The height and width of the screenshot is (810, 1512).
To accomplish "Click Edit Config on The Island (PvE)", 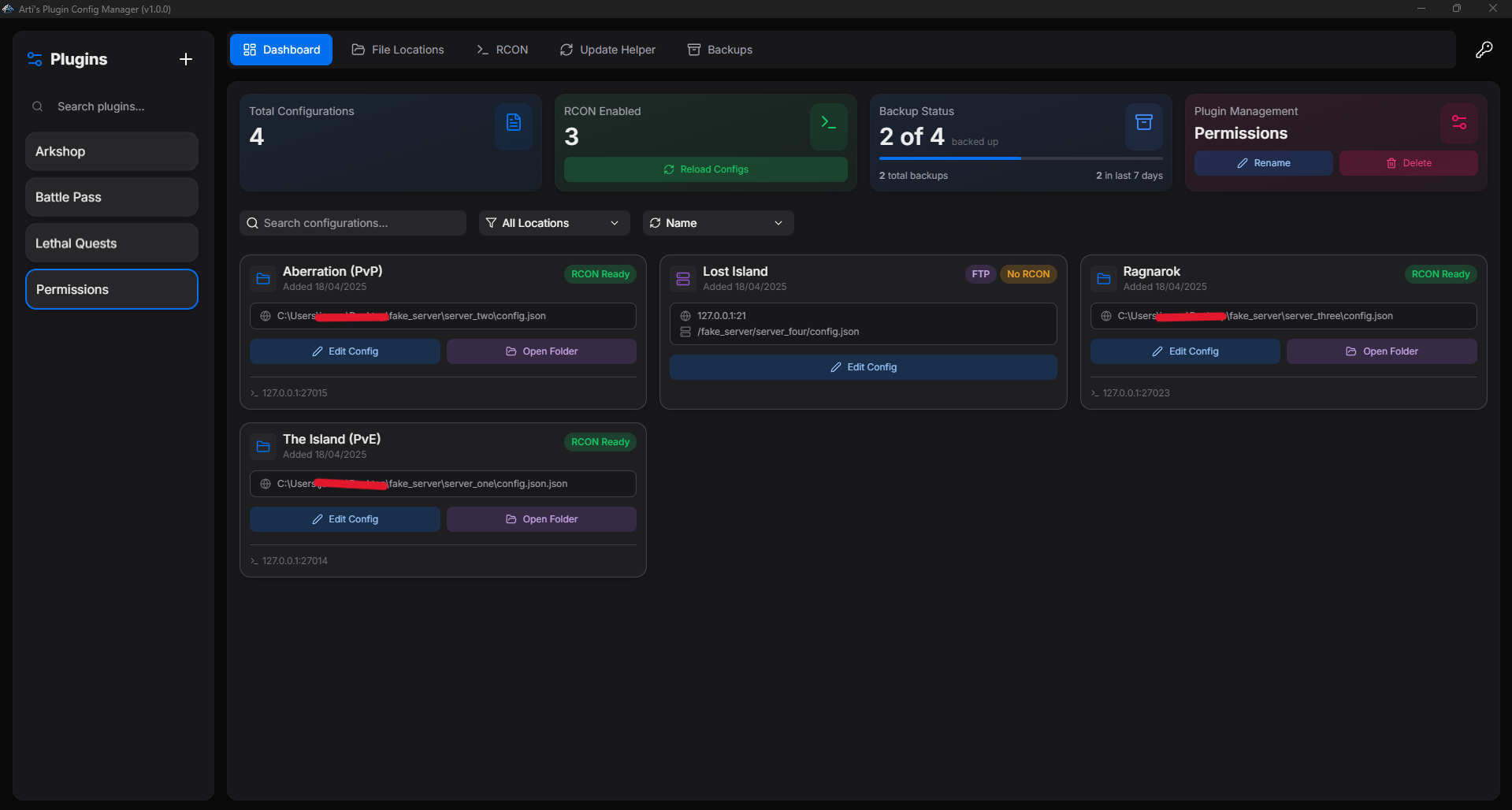I will pos(345,519).
